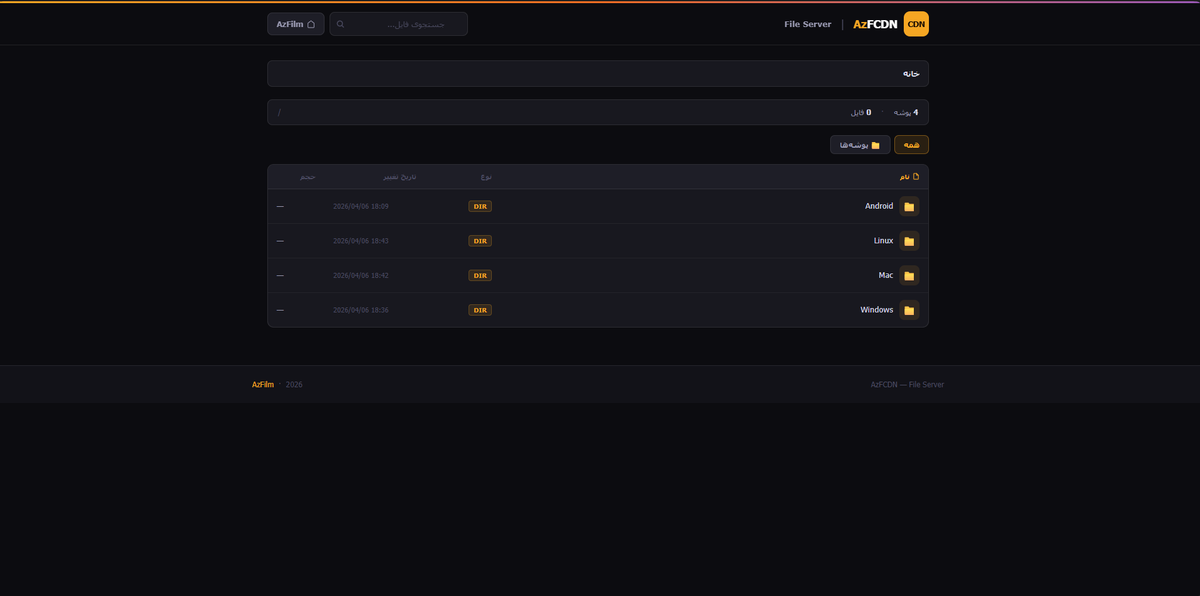1200x596 pixels.
Task: Click the date 2026/04/06 18:36
Action: coord(360,310)
